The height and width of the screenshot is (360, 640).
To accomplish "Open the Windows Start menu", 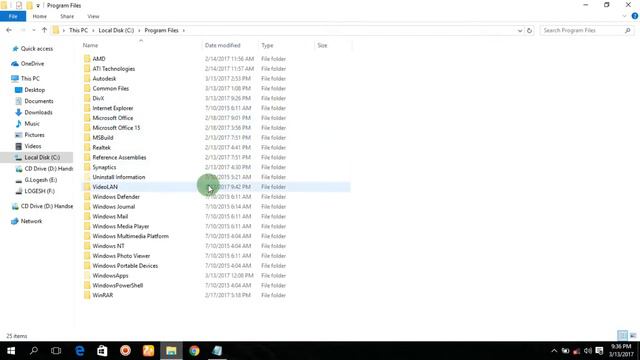I will coord(11,351).
